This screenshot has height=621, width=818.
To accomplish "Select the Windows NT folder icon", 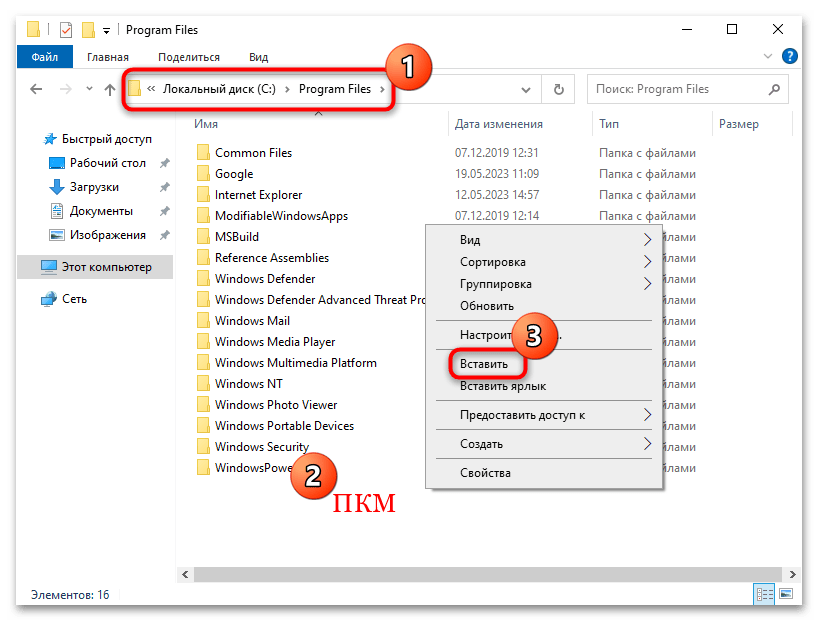I will (x=203, y=384).
